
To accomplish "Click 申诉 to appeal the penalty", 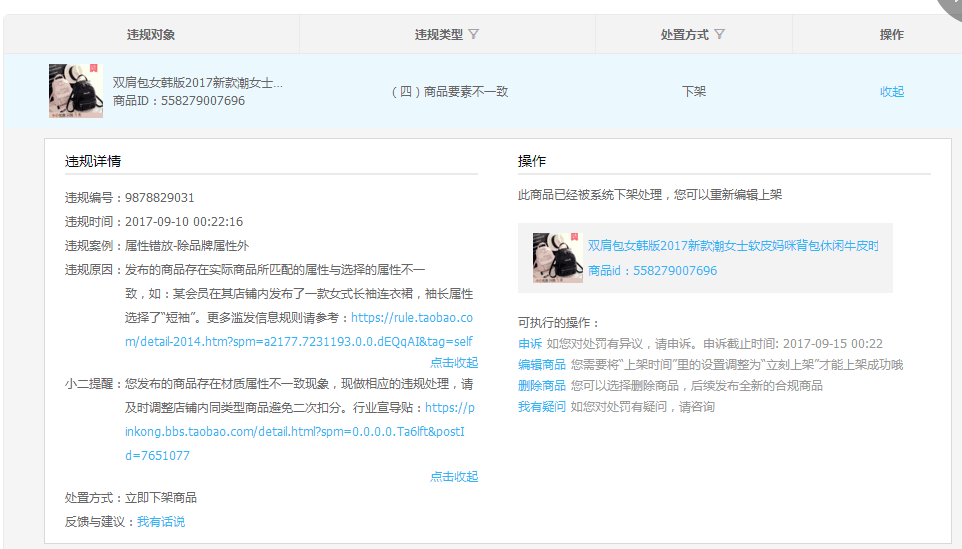I will coord(530,343).
